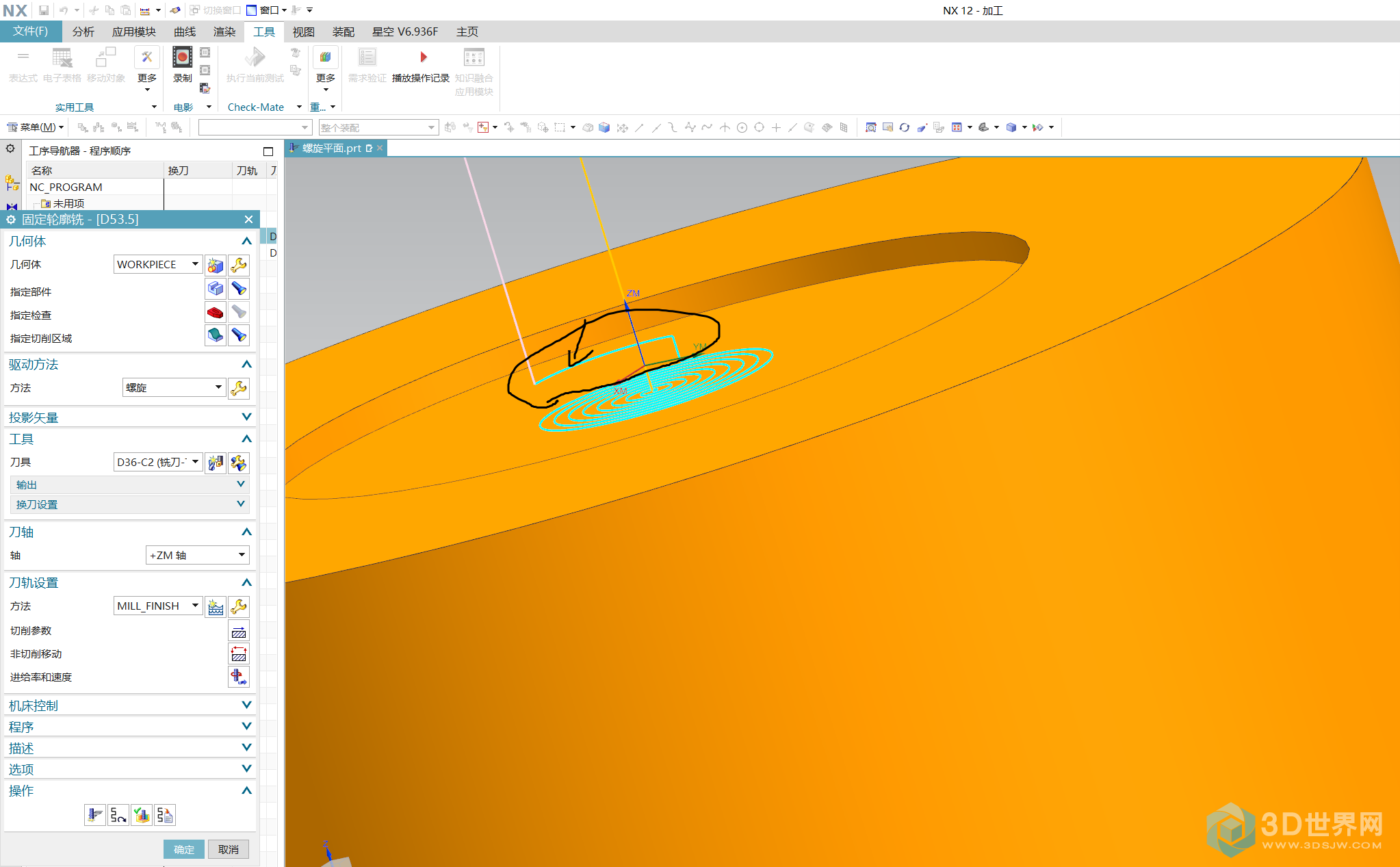Switch to 装配 ribbon tab
Viewport: 1400px width, 867px height.
click(x=343, y=32)
